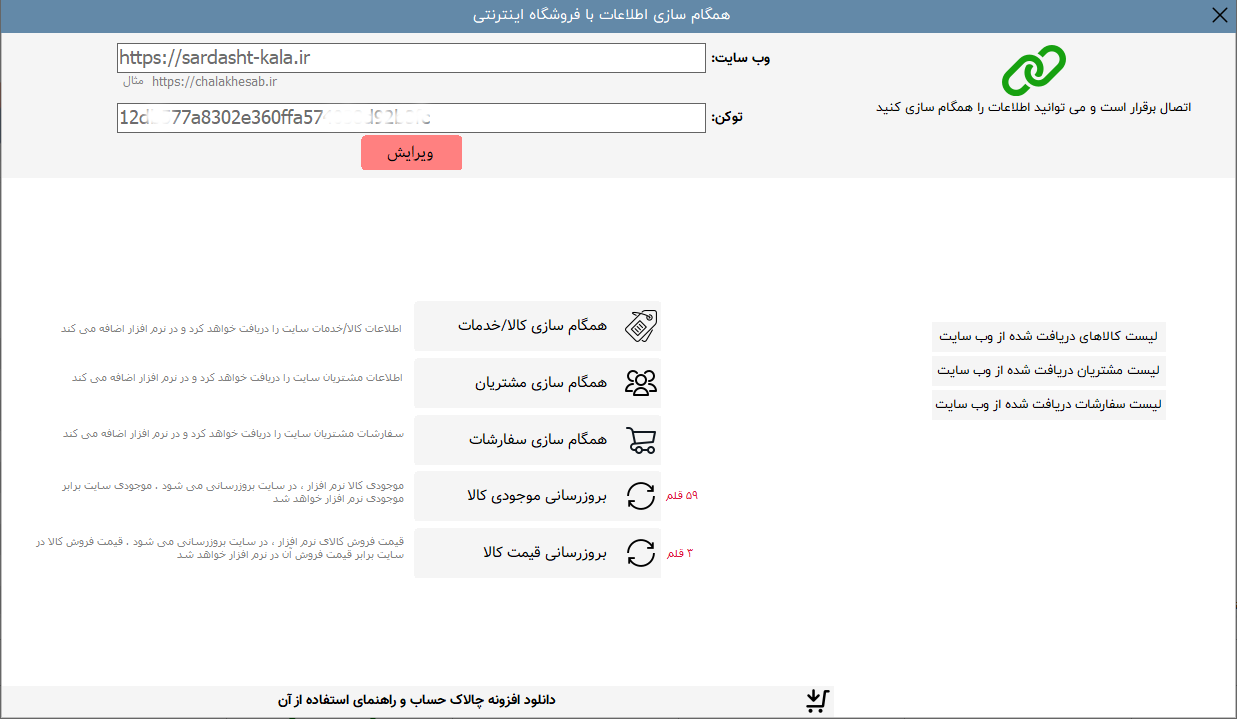Image resolution: width=1237 pixels, height=719 pixels.
Task: Click the description beside همگام سازی مشتریان
Action: click(236, 378)
